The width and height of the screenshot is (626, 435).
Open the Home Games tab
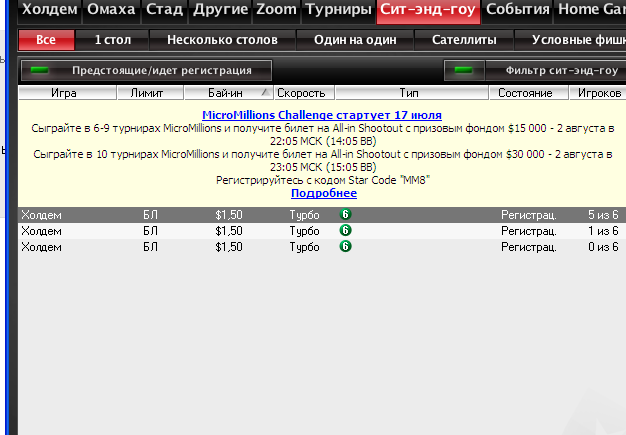click(x=590, y=10)
